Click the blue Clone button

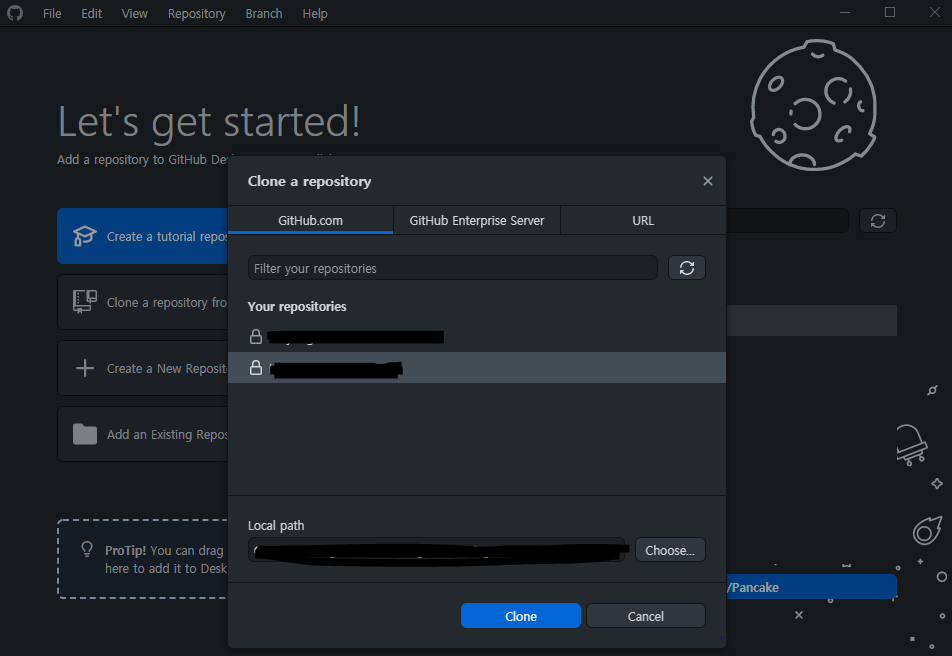520,616
